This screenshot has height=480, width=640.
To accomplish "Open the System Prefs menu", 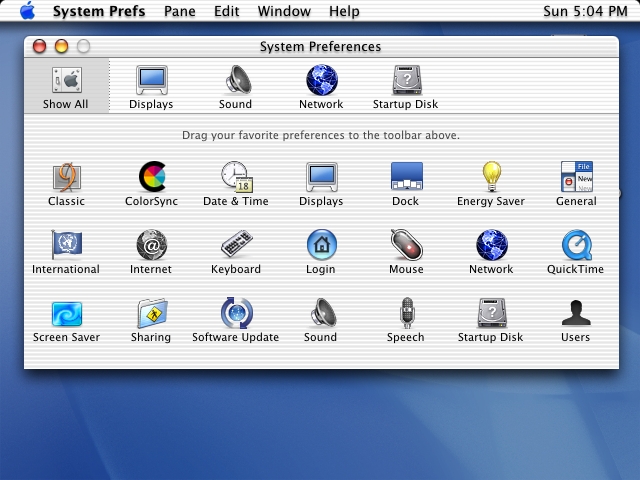I will (99, 11).
